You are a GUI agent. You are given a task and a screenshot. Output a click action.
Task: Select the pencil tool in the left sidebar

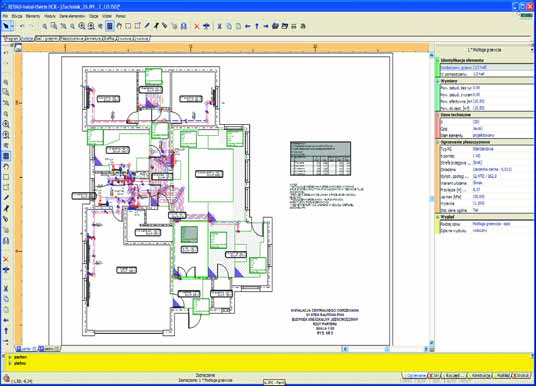pyautogui.click(x=6, y=198)
